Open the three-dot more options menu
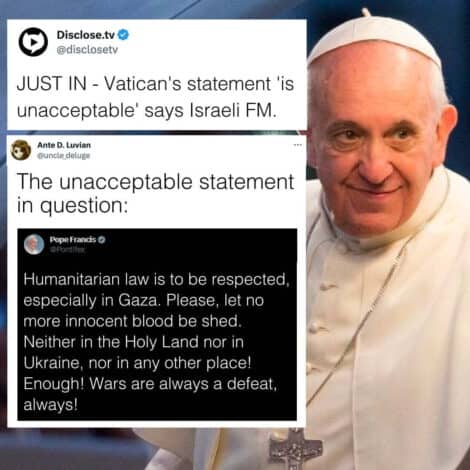This screenshot has height=470, width=470. pyautogui.click(x=298, y=145)
